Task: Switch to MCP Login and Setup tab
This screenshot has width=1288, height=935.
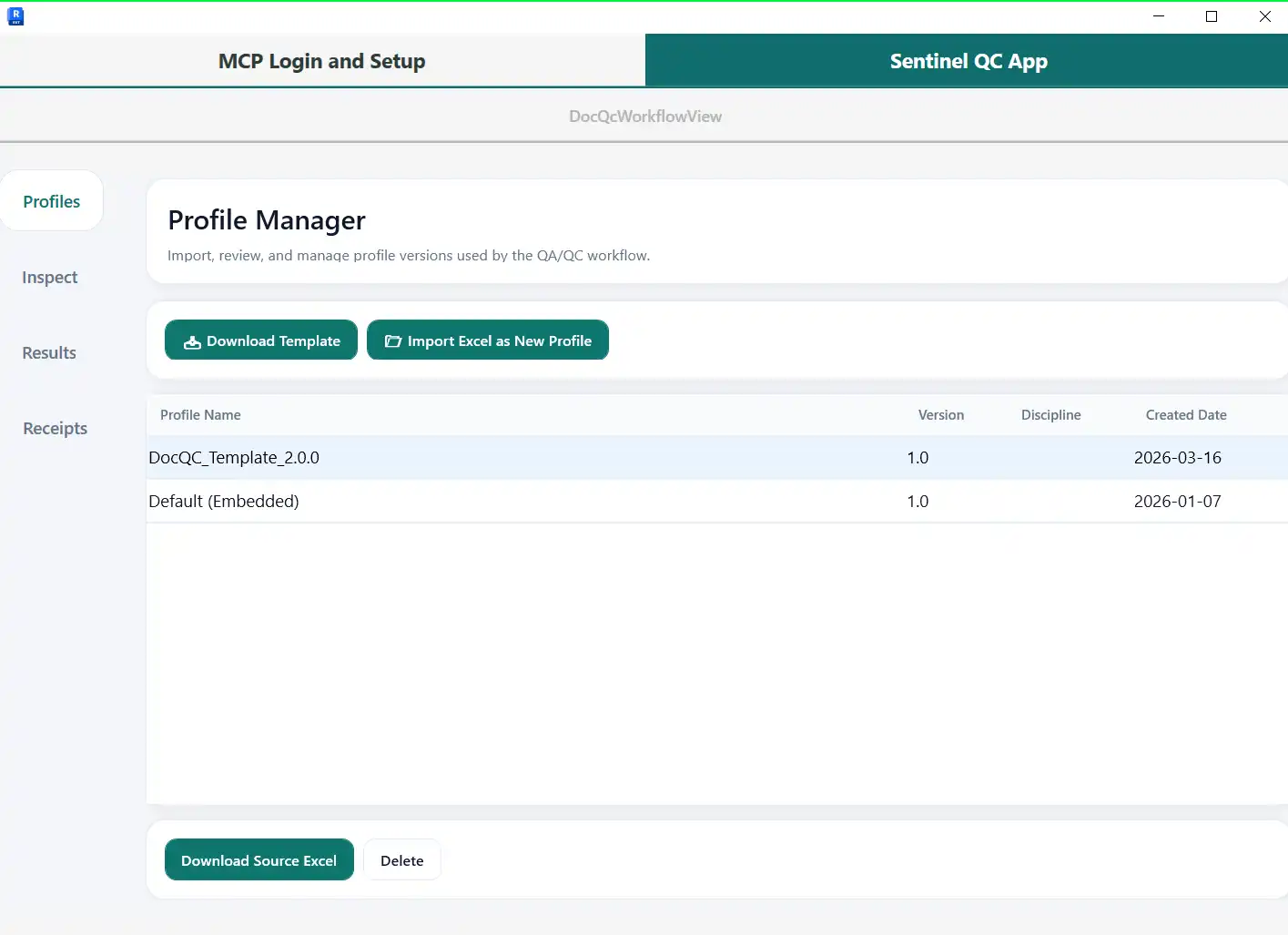Action: click(321, 61)
